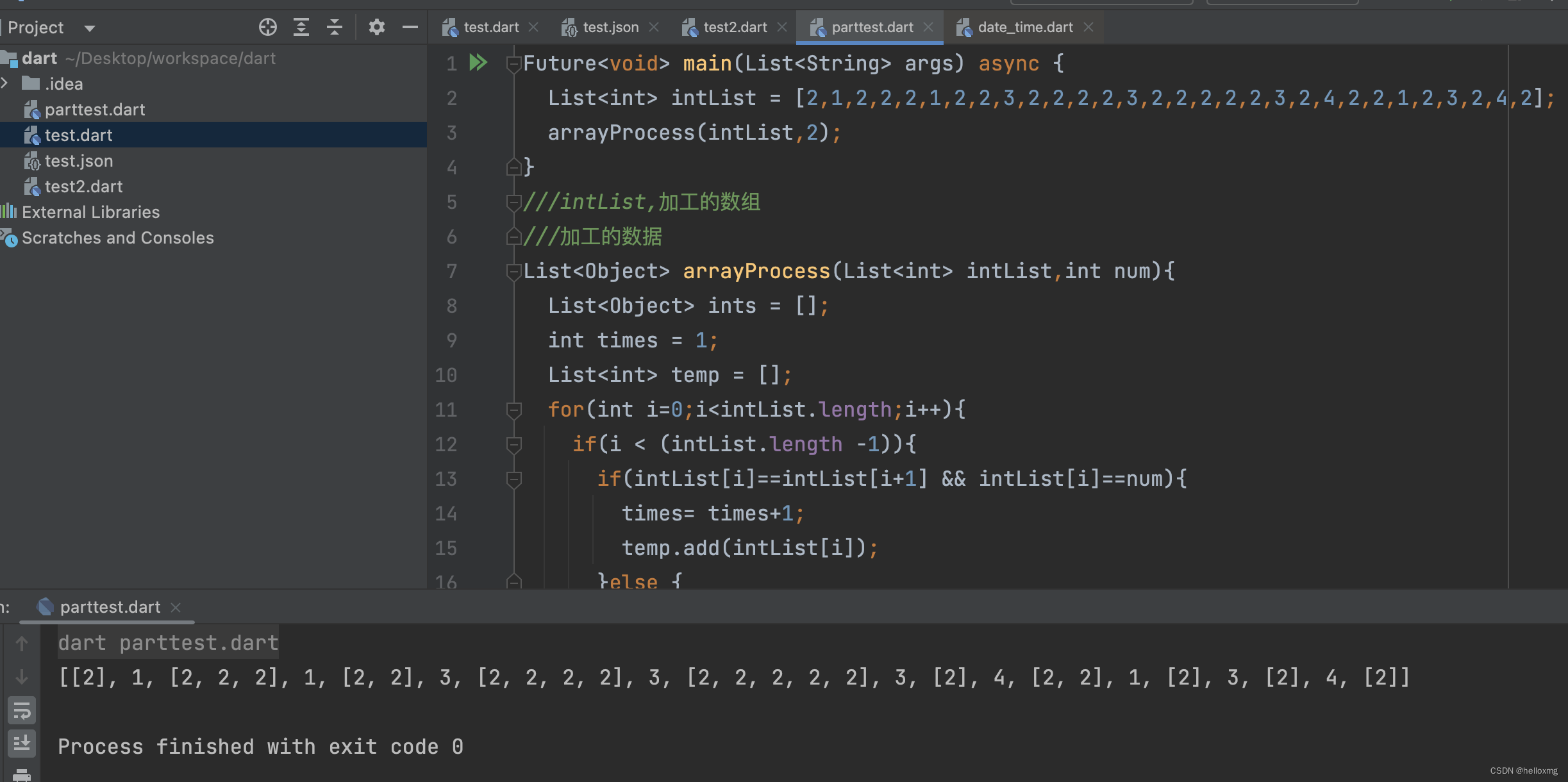Click the intList declaration on line 2
The image size is (1568, 782).
pyautogui.click(x=713, y=98)
